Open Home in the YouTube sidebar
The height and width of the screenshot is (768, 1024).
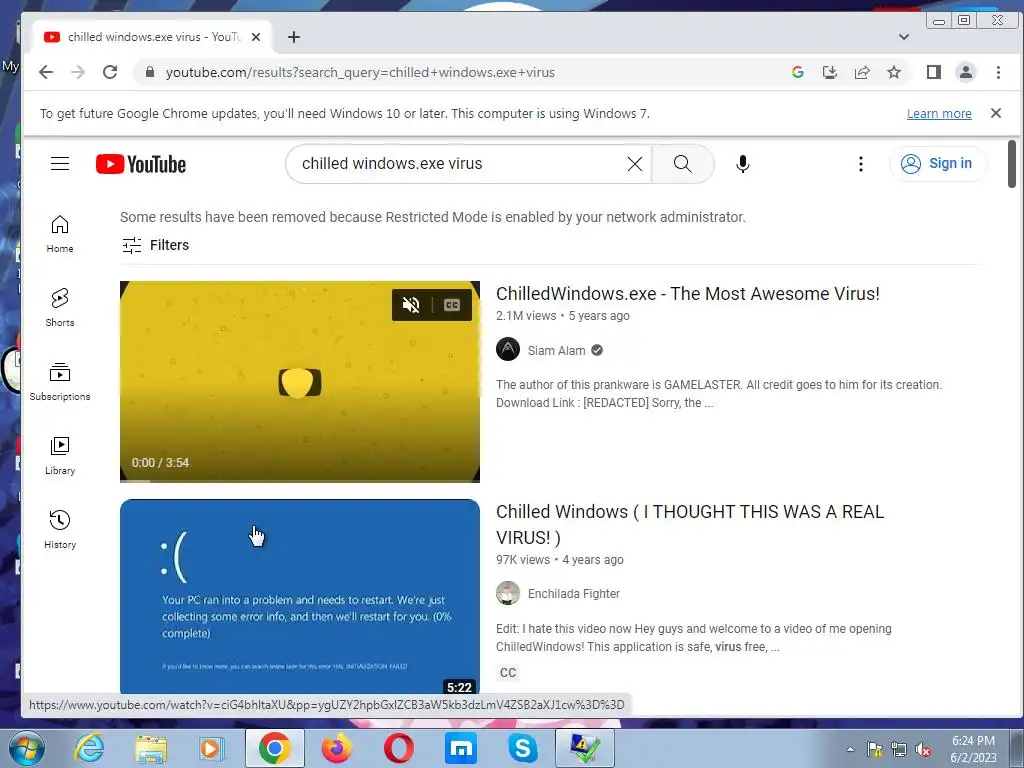tap(60, 234)
